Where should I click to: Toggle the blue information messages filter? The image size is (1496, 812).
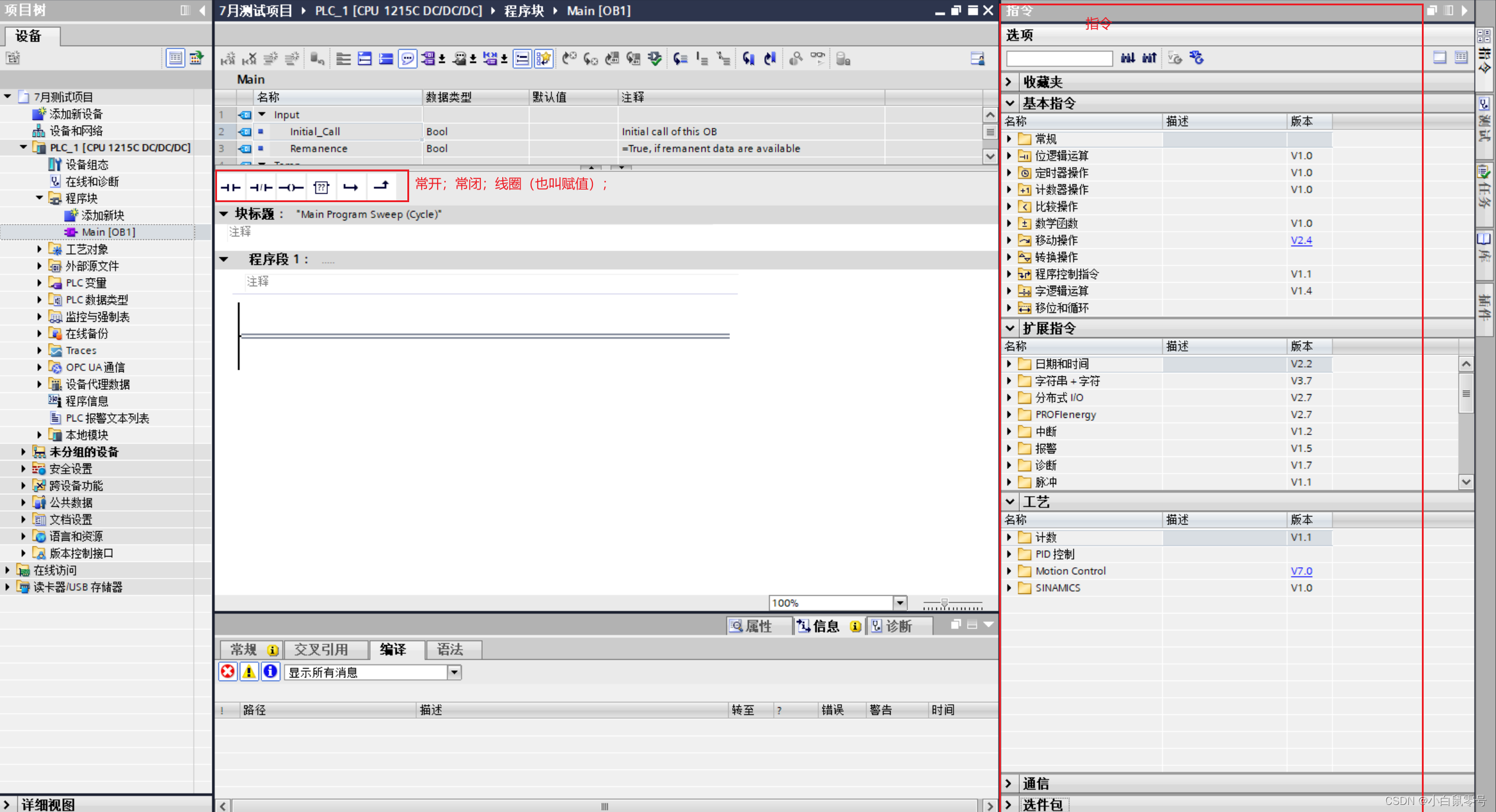pyautogui.click(x=270, y=672)
